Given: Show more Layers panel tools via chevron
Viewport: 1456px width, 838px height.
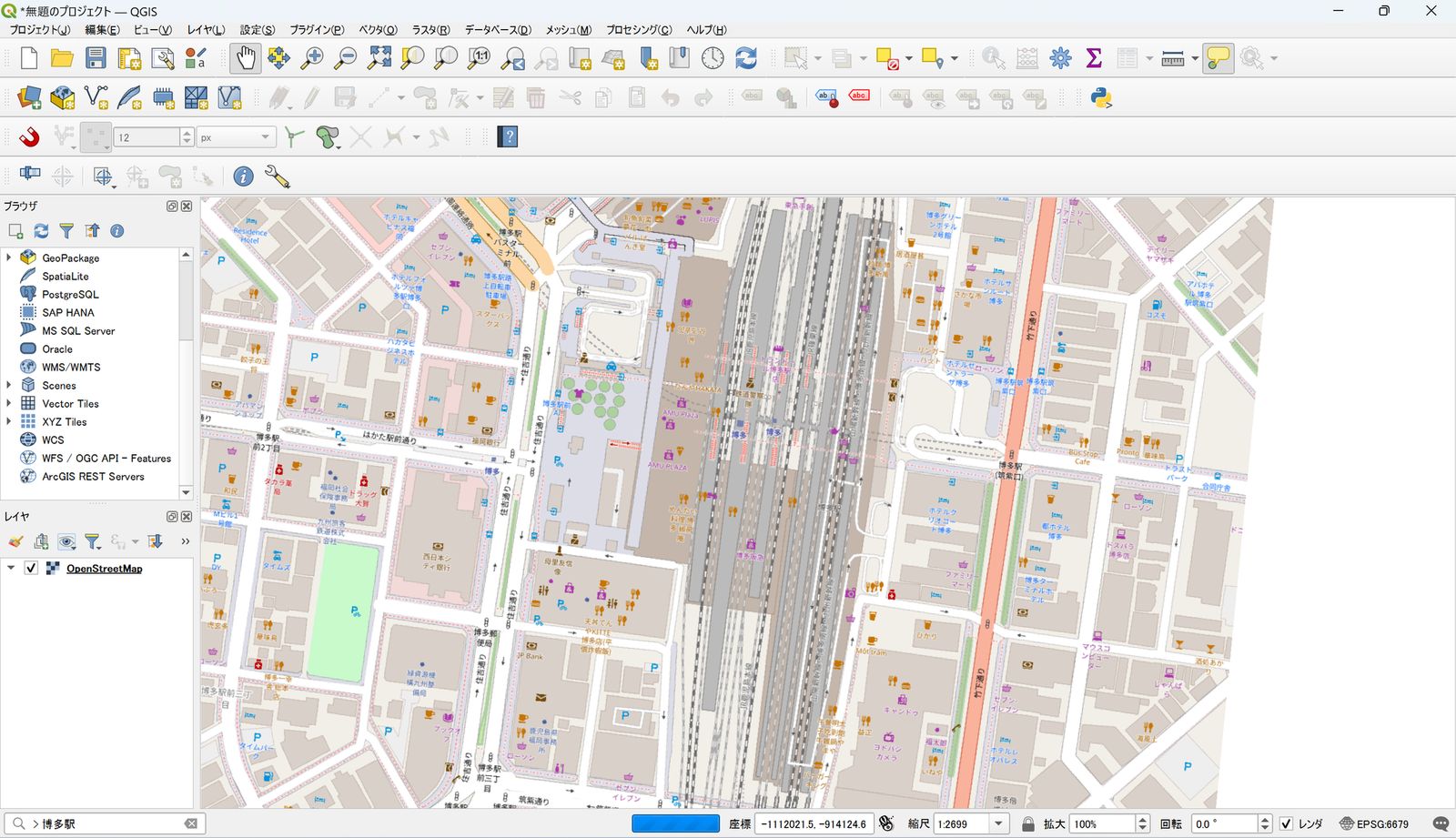Looking at the screenshot, I should pos(185,542).
